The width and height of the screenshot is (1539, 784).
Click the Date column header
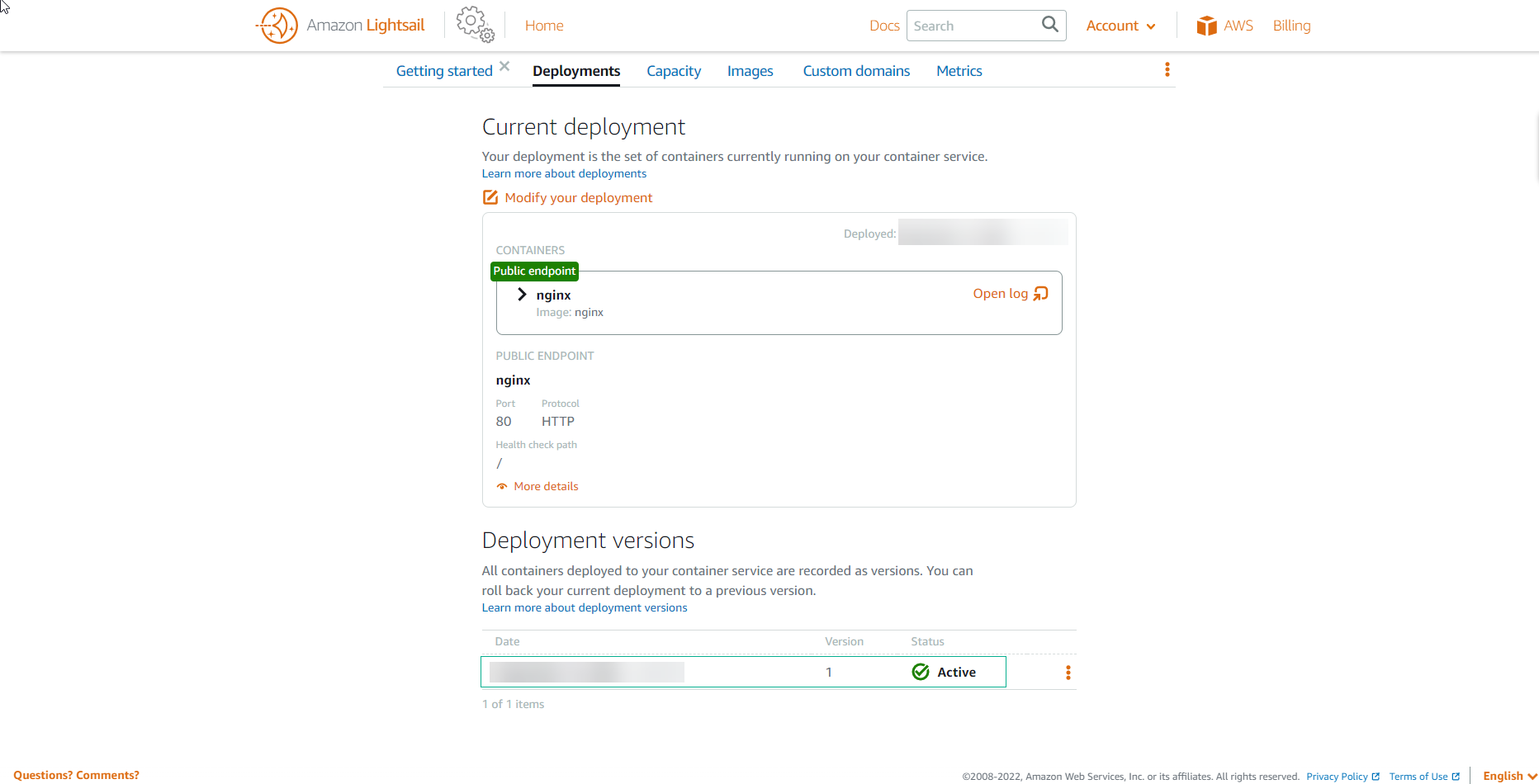(507, 641)
